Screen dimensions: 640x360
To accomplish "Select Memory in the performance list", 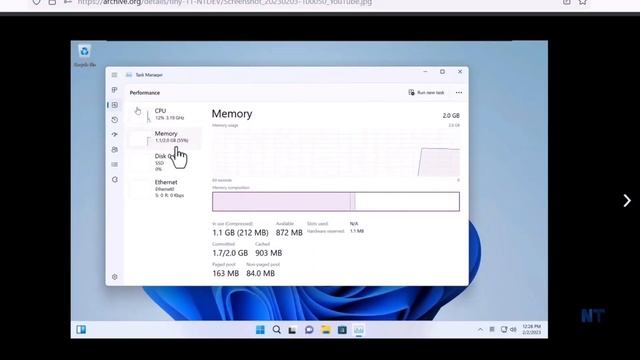I will 164,137.
